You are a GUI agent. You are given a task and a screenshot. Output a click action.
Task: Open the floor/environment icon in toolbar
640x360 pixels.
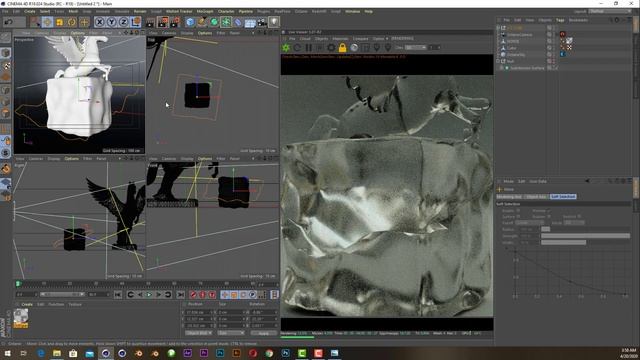point(250,22)
